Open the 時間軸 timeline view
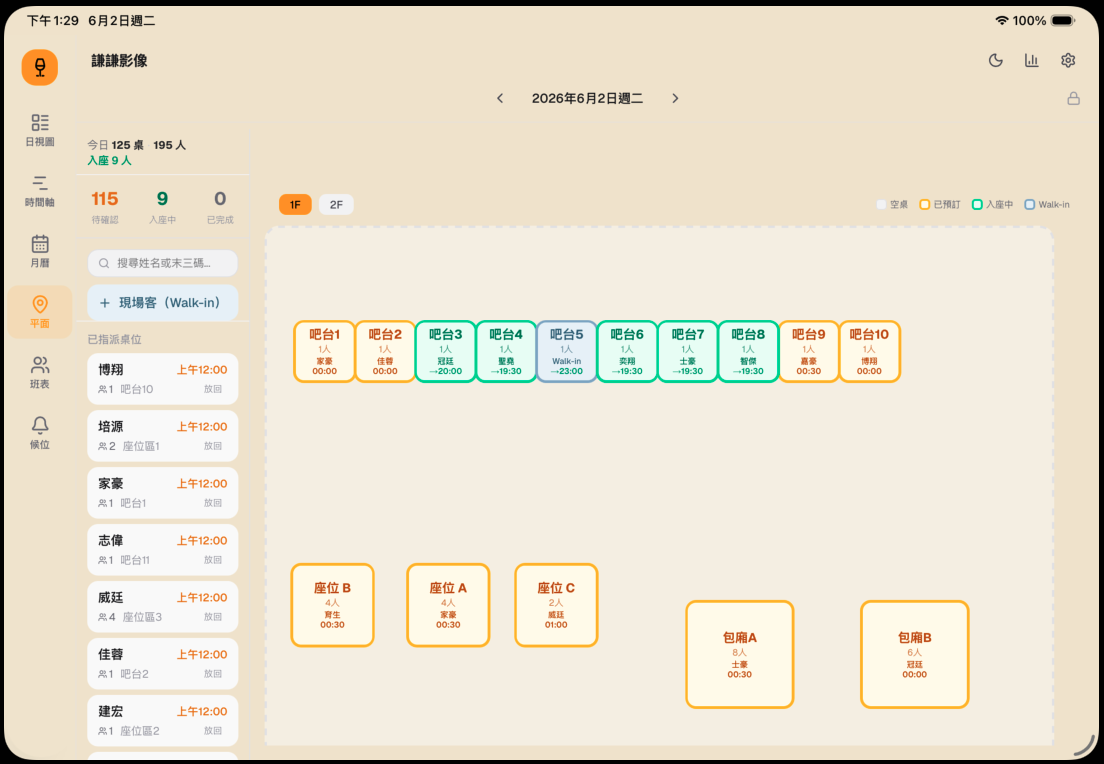Screen dimensions: 1104x764 pos(40,191)
